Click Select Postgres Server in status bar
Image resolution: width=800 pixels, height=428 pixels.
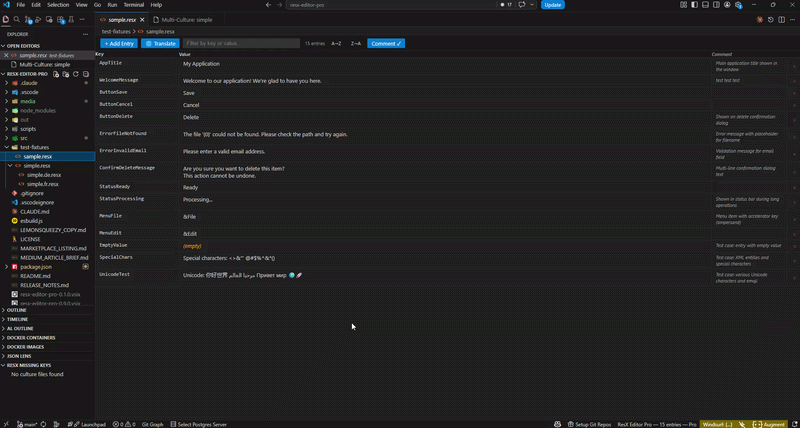tap(198, 424)
